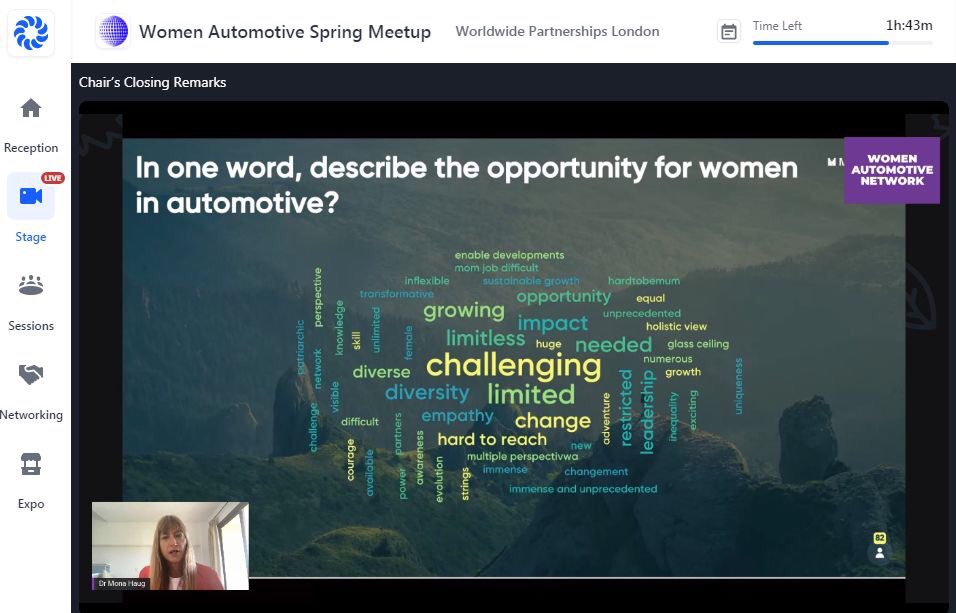The height and width of the screenshot is (613, 956).
Task: Click the Time Left progress bar
Action: pyautogui.click(x=843, y=43)
